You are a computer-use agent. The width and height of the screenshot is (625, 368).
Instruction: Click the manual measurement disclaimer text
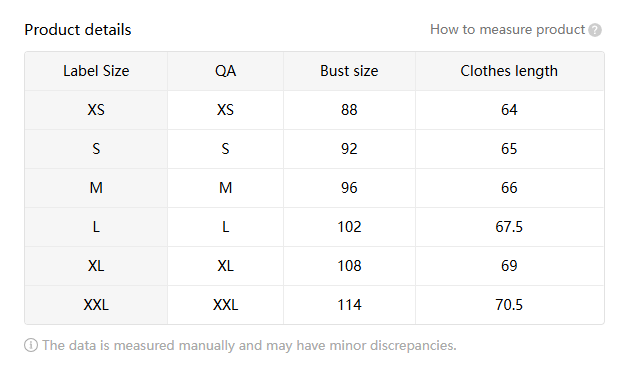[x=249, y=345]
